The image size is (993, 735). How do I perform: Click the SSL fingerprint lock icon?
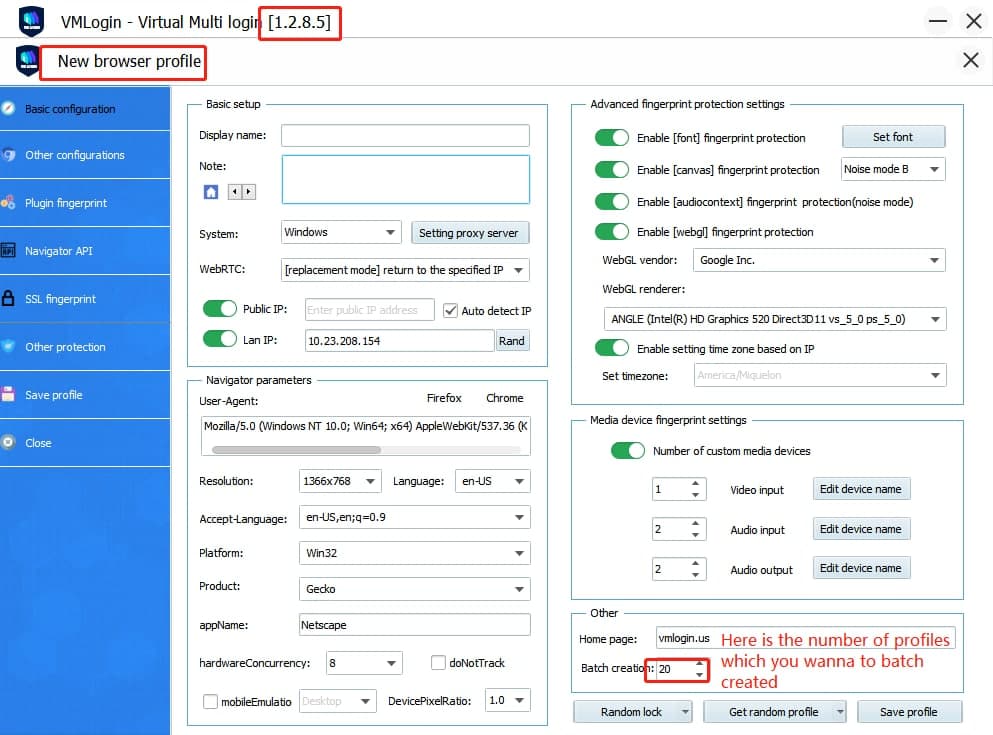click(x=8, y=299)
